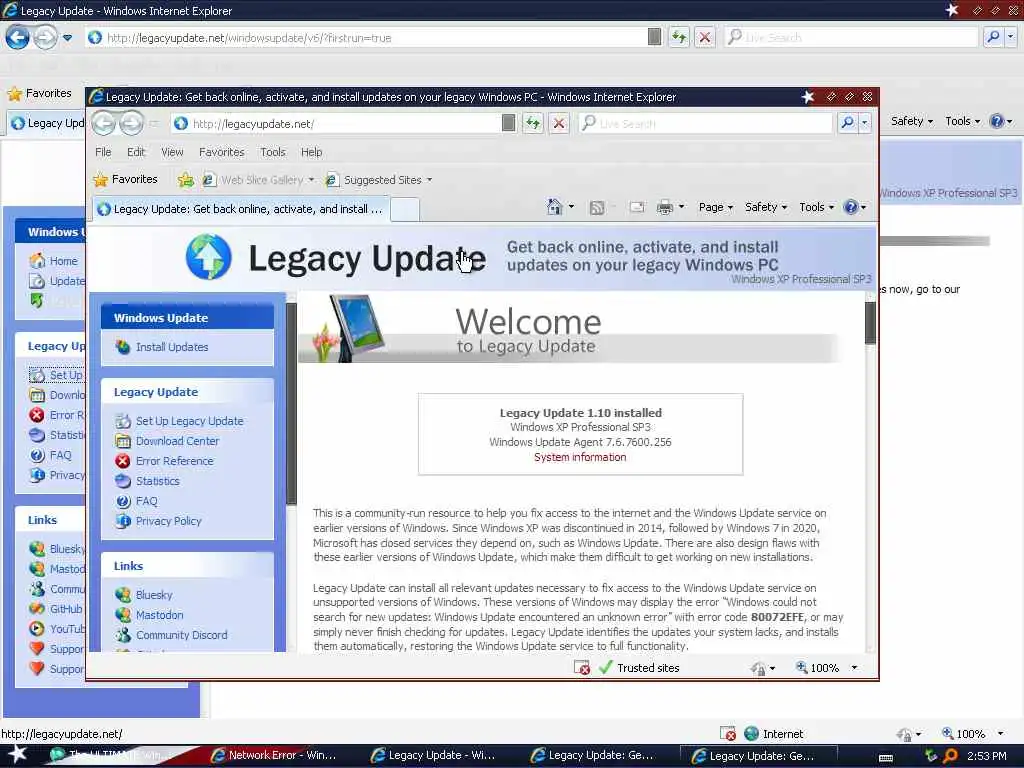Image resolution: width=1024 pixels, height=768 pixels.
Task: Click the System information link
Action: pyautogui.click(x=580, y=457)
